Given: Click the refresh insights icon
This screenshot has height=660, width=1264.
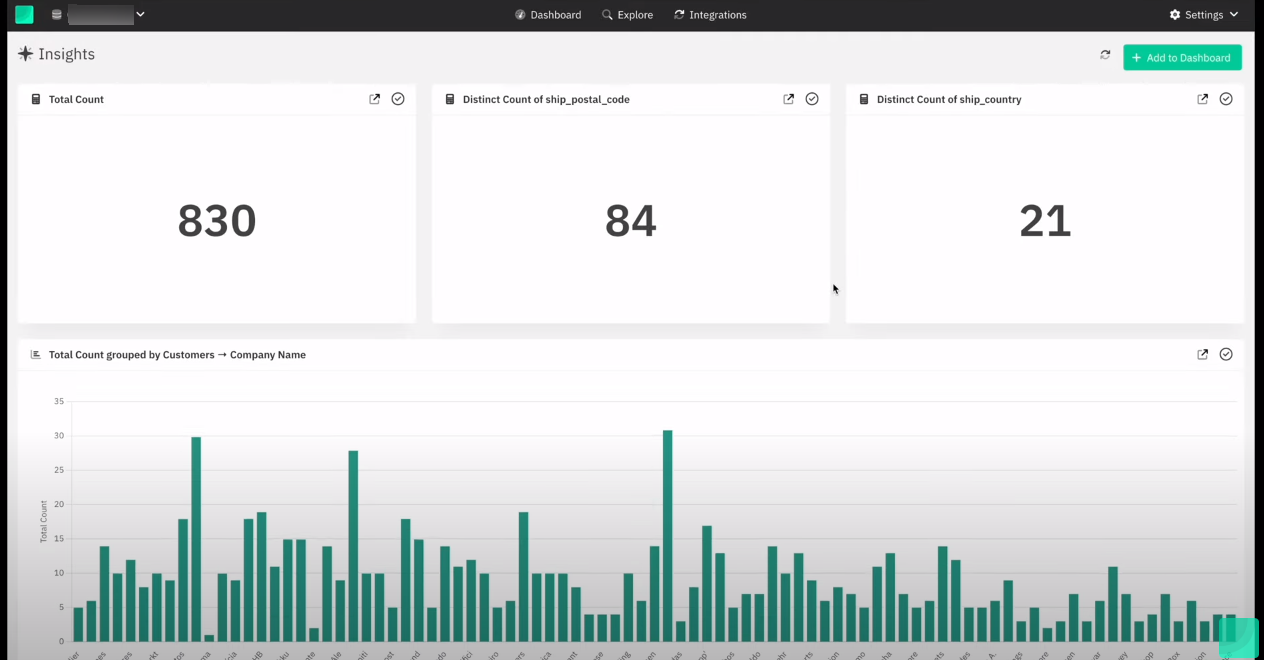Looking at the screenshot, I should click(1105, 55).
